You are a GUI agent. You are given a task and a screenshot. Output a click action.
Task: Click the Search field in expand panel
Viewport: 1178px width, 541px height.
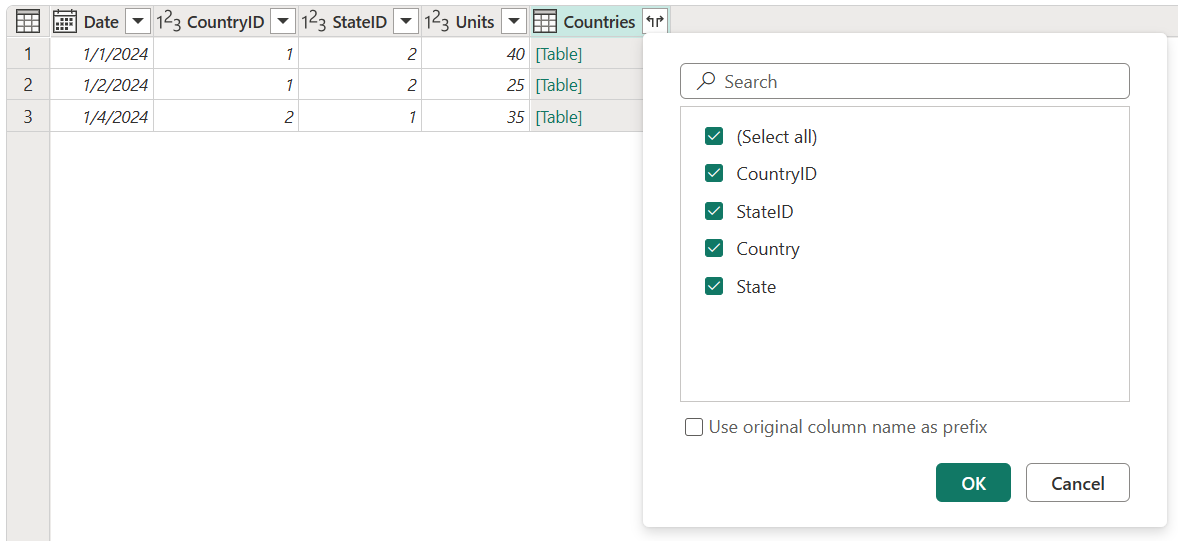(x=904, y=82)
